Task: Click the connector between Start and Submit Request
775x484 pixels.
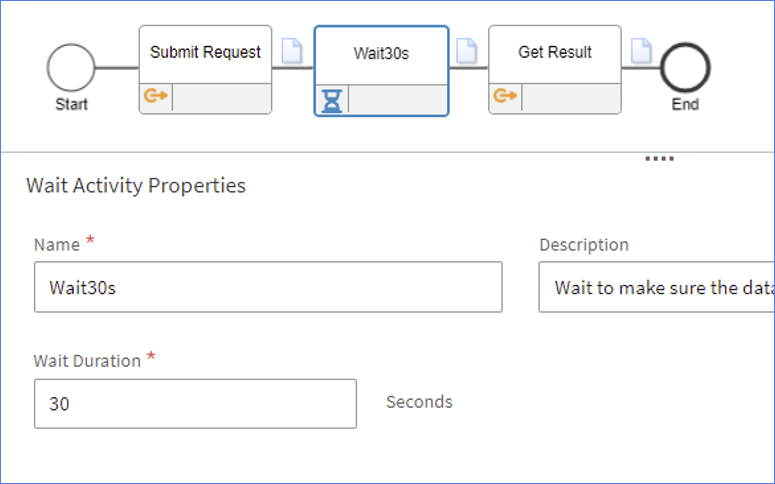Action: point(117,69)
